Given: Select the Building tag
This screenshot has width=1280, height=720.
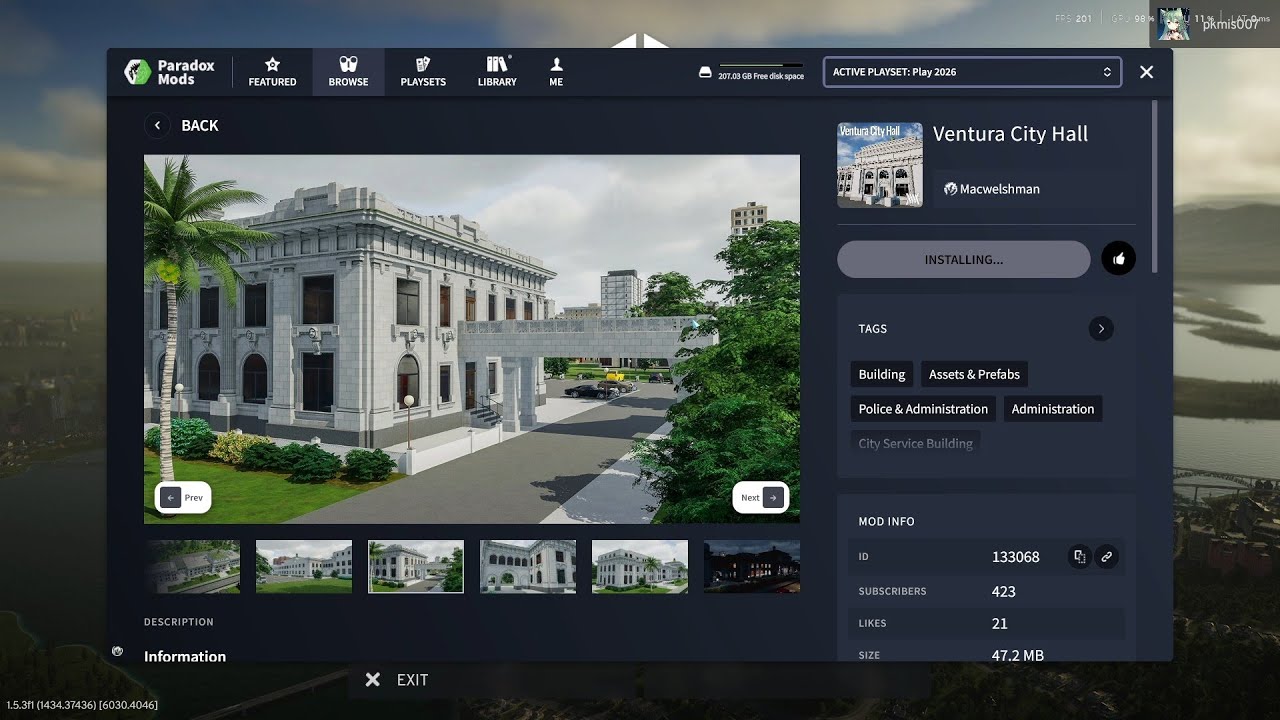Looking at the screenshot, I should pos(881,374).
